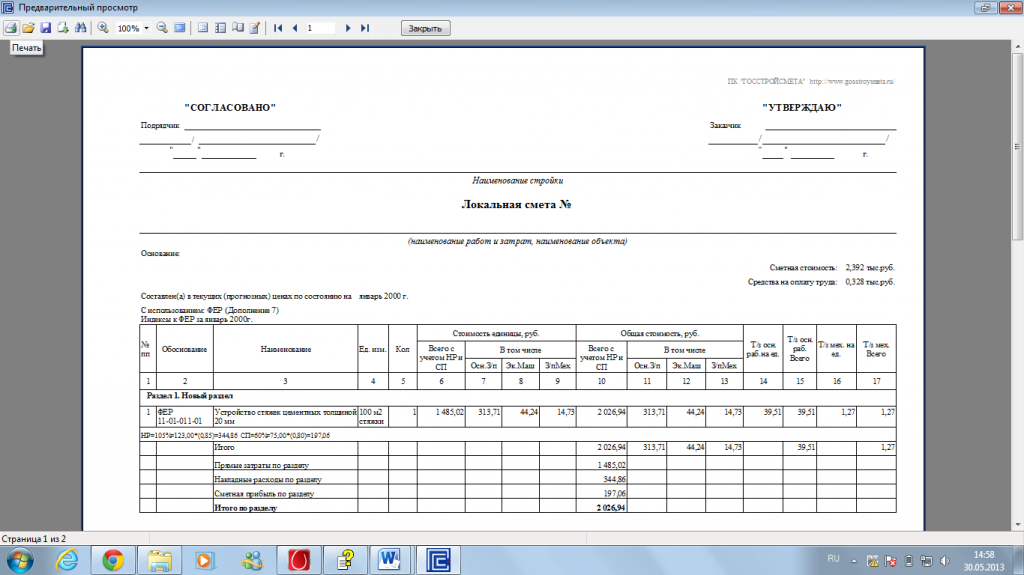Click the vertical scrollbar thumb
1024x575 pixels.
tap(1017, 147)
